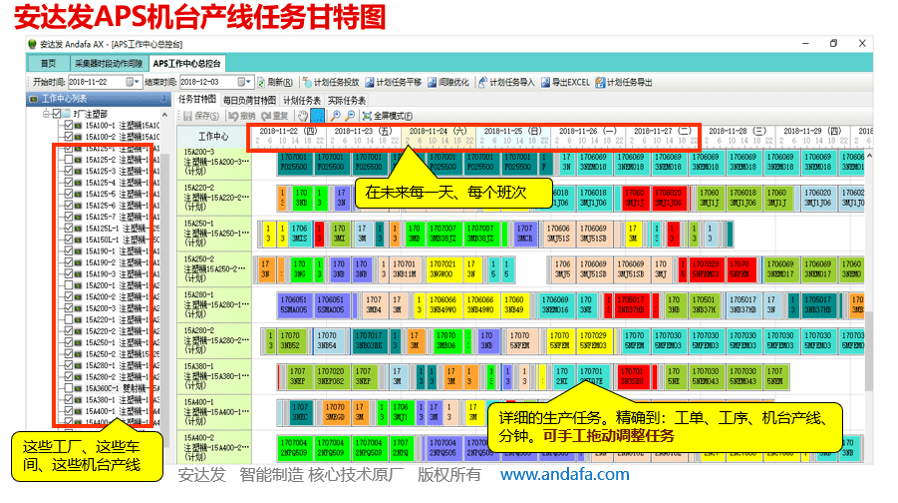Image resolution: width=898 pixels, height=503 pixels.
Task: Click the 导出EXCEL button label
Action: pyautogui.click(x=570, y=82)
